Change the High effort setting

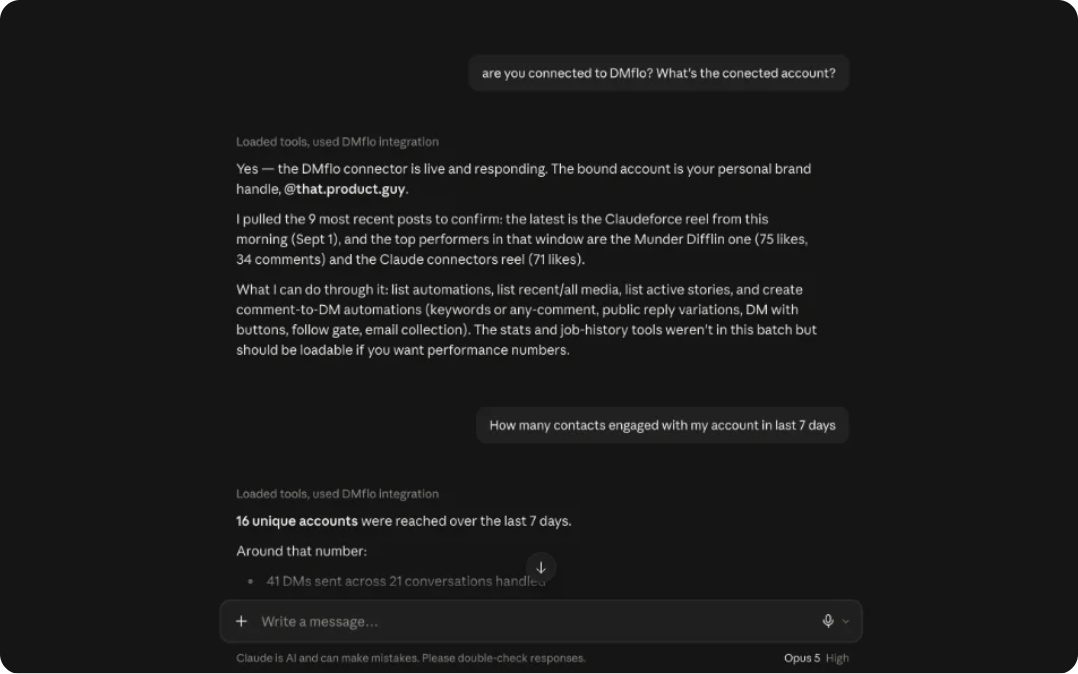[x=837, y=658]
